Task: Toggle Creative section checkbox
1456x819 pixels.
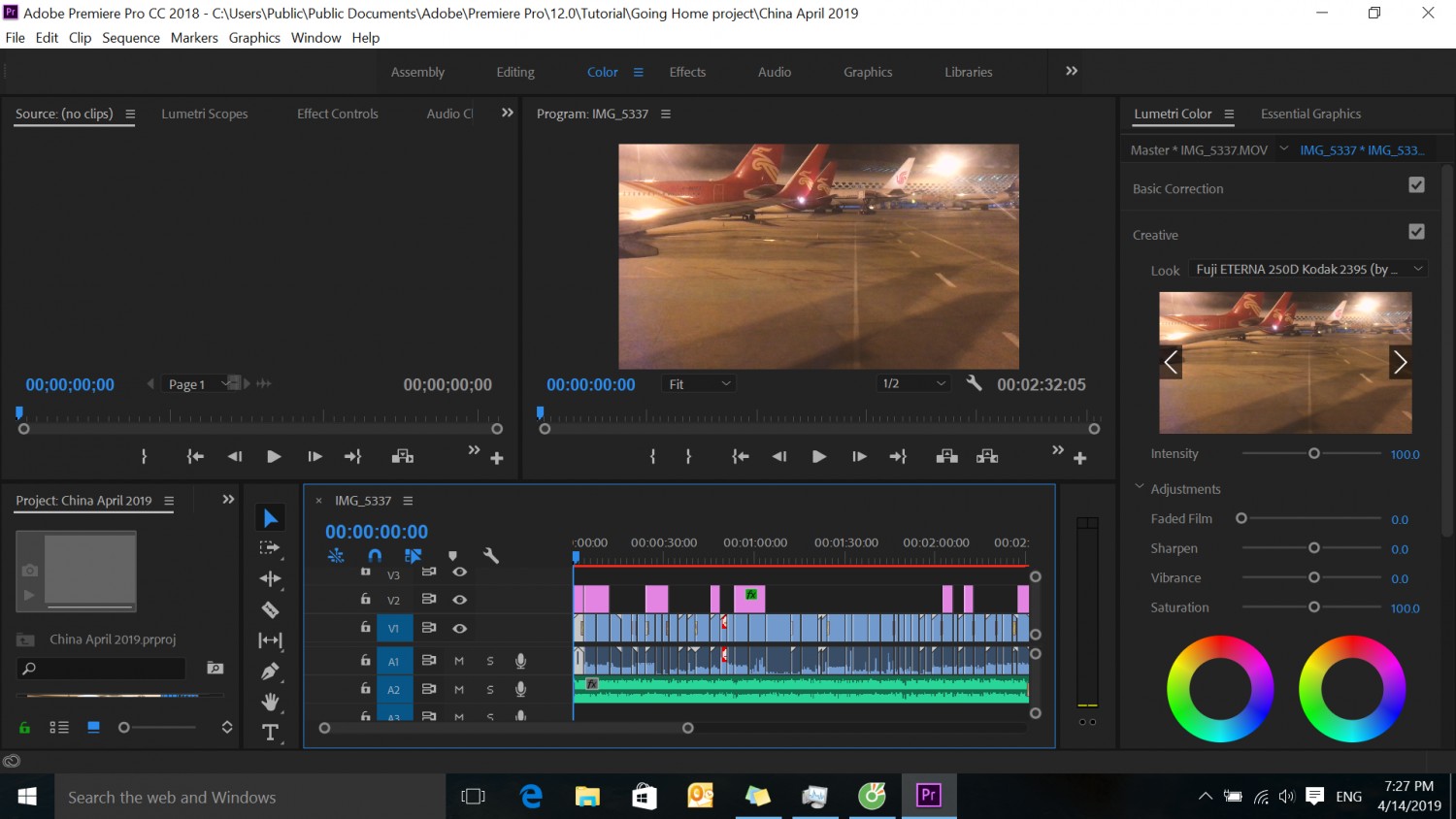Action: [1417, 231]
